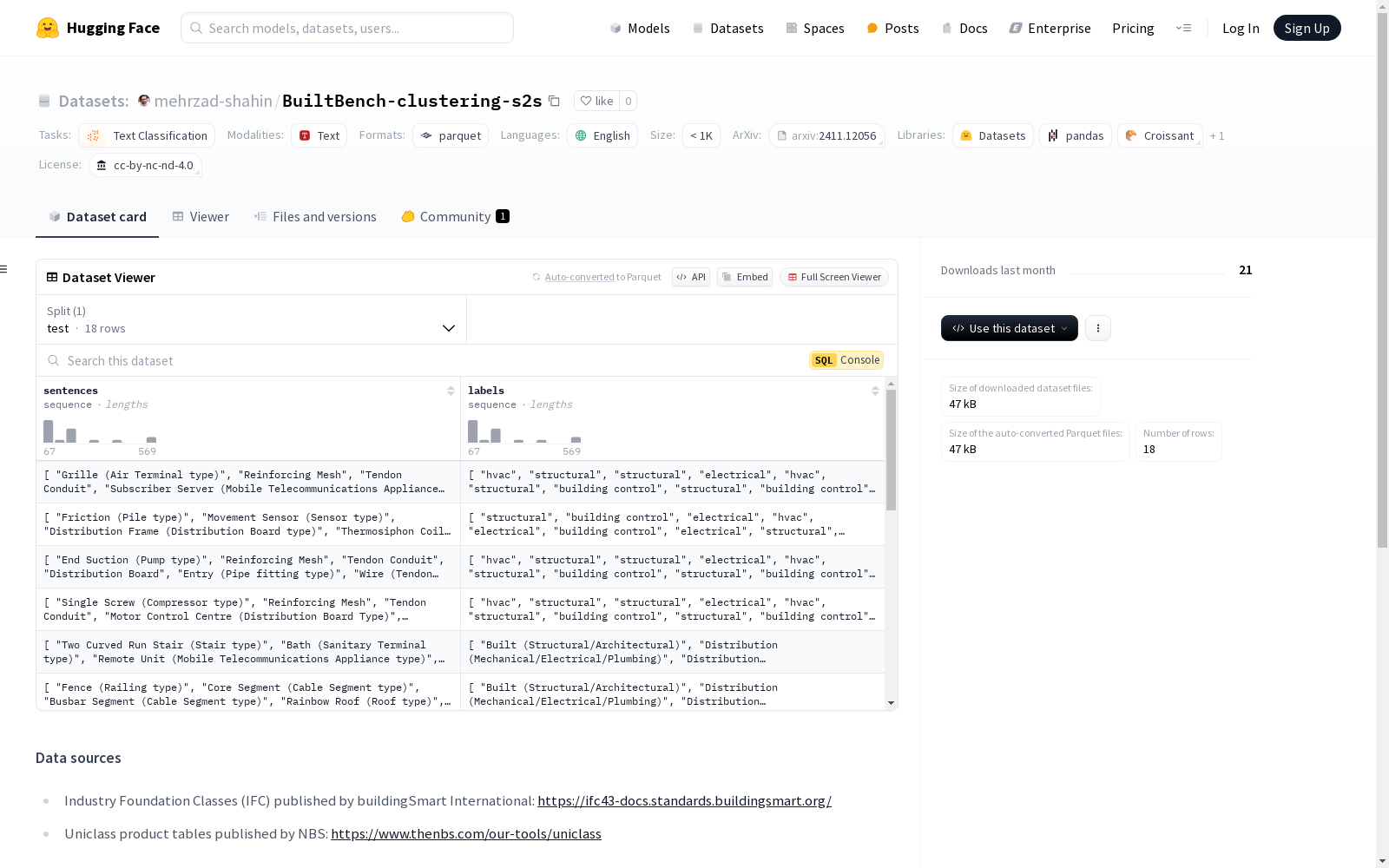1389x868 pixels.
Task: Click the Hugging Face logo icon
Action: (48, 28)
